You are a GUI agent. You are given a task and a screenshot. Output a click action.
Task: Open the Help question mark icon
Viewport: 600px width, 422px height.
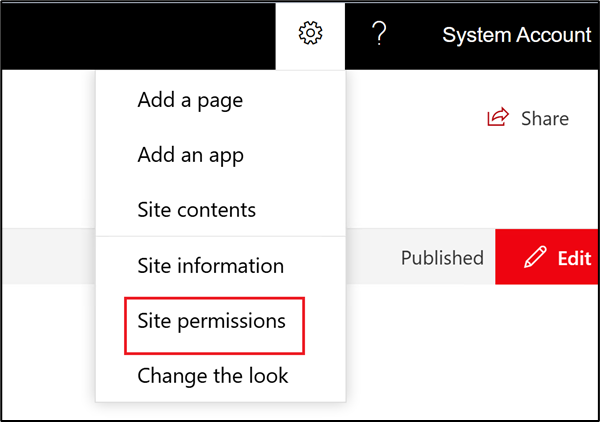(x=379, y=34)
